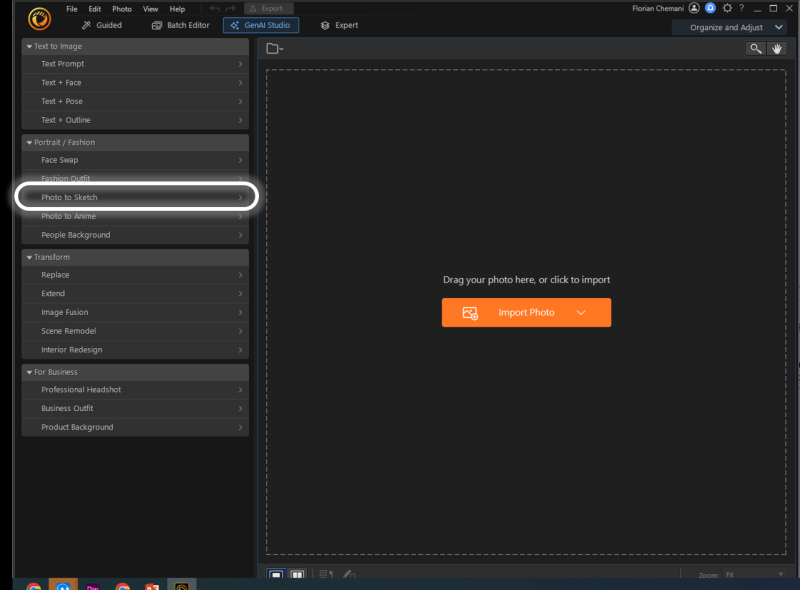The width and height of the screenshot is (800, 590).
Task: Open Product Background tool
Action: [x=135, y=427]
